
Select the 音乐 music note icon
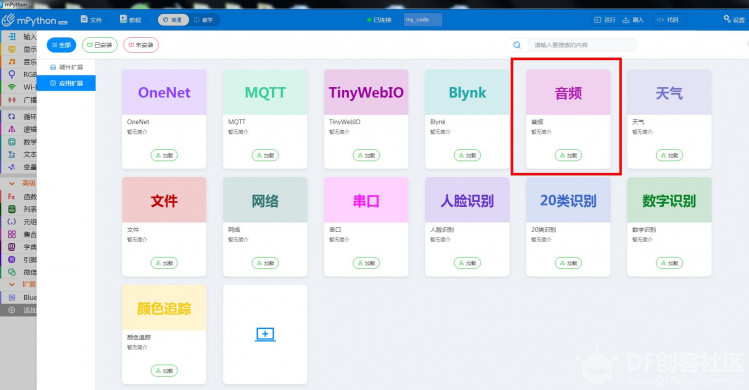point(12,62)
